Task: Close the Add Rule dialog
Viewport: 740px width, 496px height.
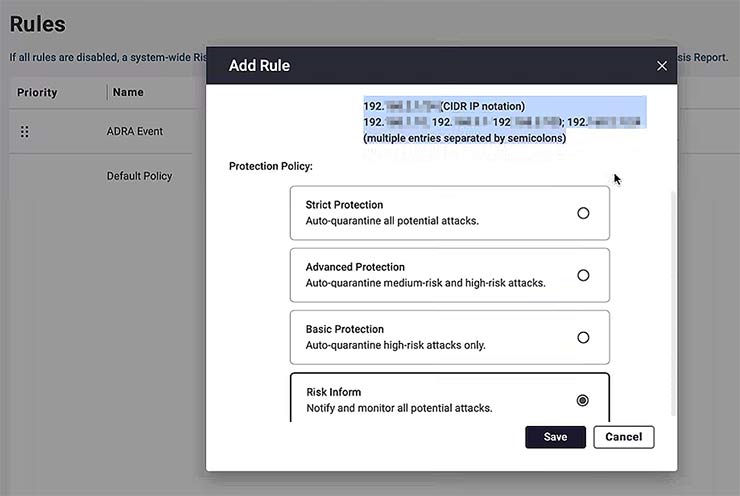Action: pos(661,66)
